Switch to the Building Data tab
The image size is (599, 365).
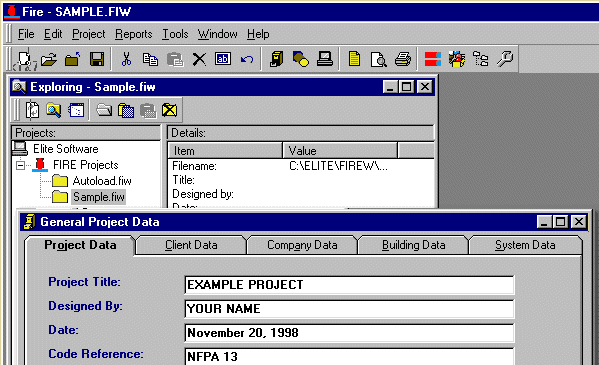[414, 245]
